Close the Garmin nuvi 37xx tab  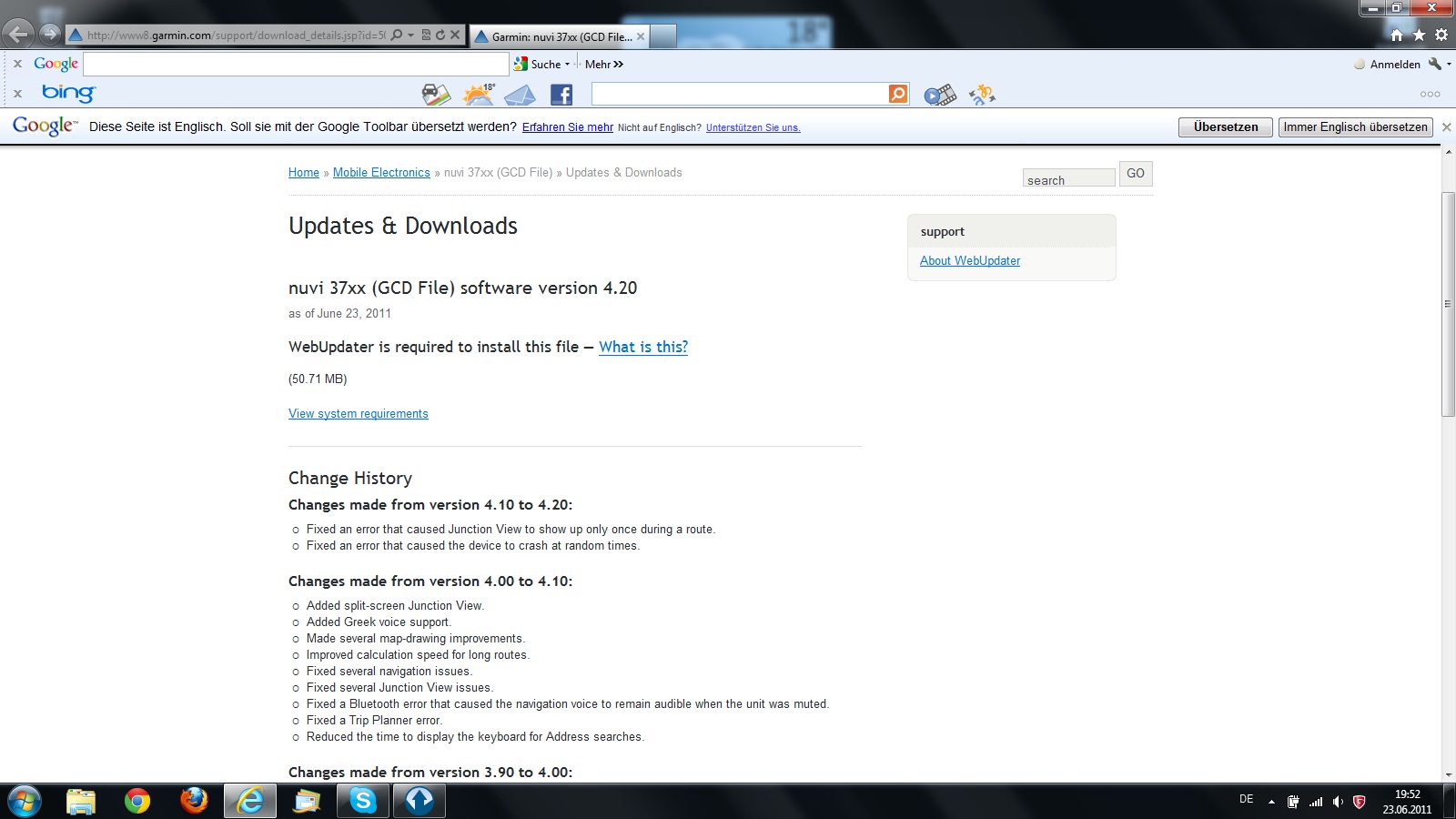tap(641, 36)
